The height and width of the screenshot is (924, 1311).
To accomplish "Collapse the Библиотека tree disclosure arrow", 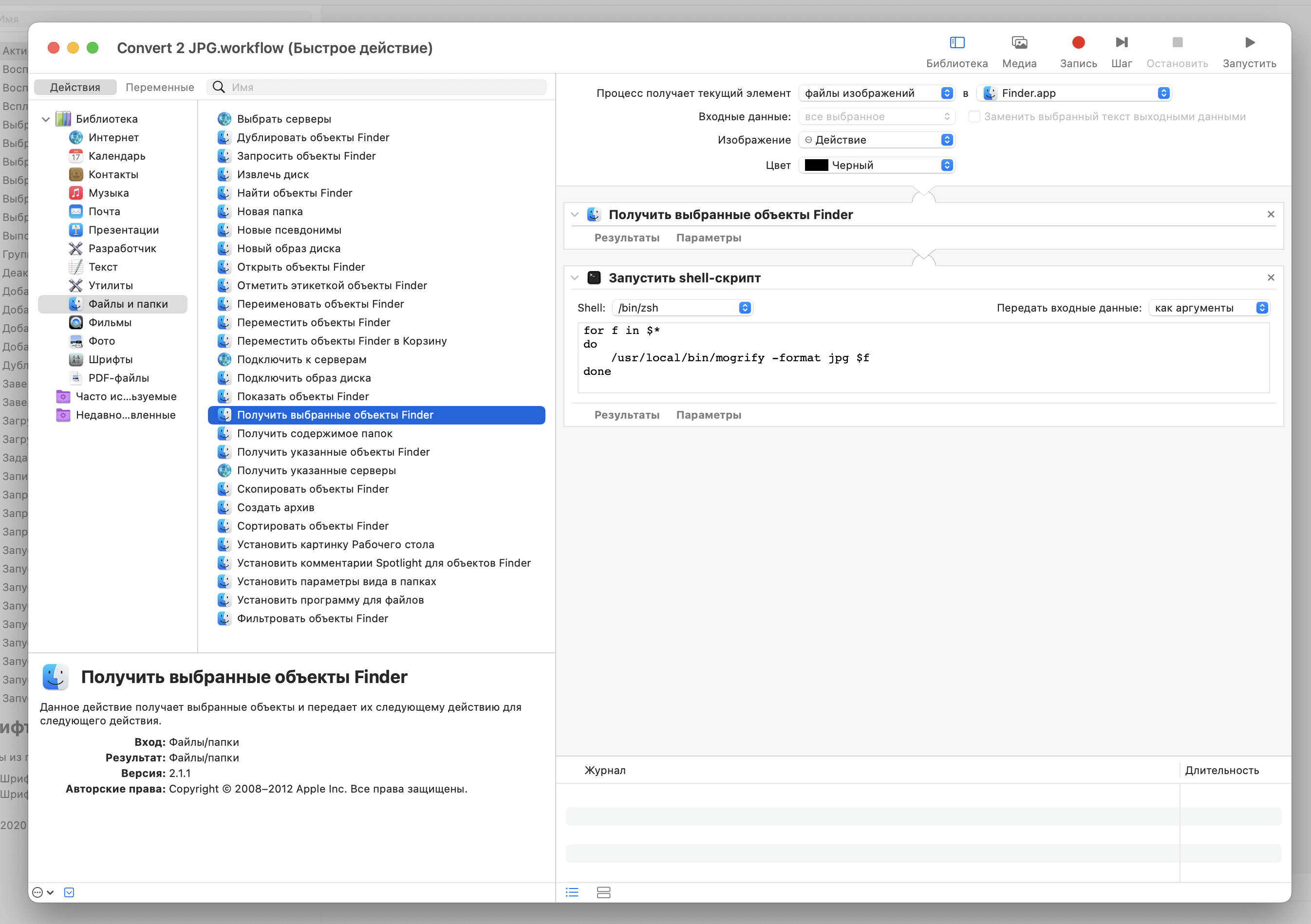I will tap(46, 119).
